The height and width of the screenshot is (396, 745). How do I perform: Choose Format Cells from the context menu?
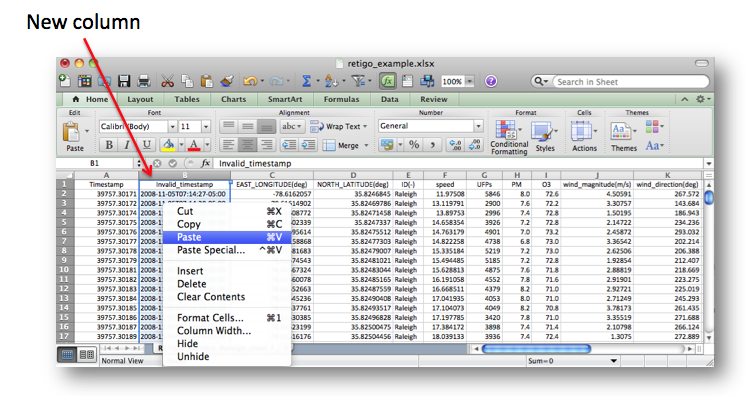click(227, 318)
